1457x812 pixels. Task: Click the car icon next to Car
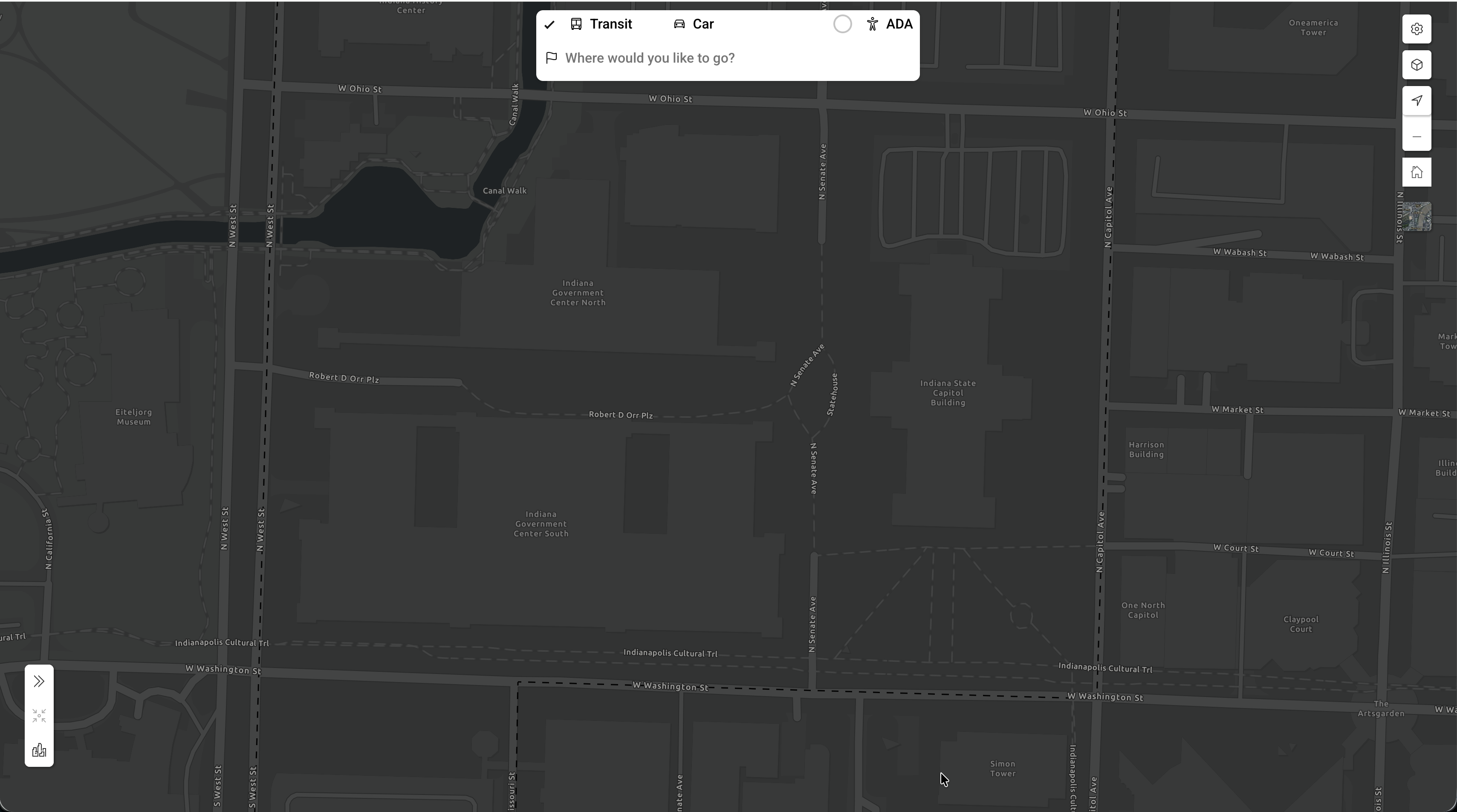(679, 24)
